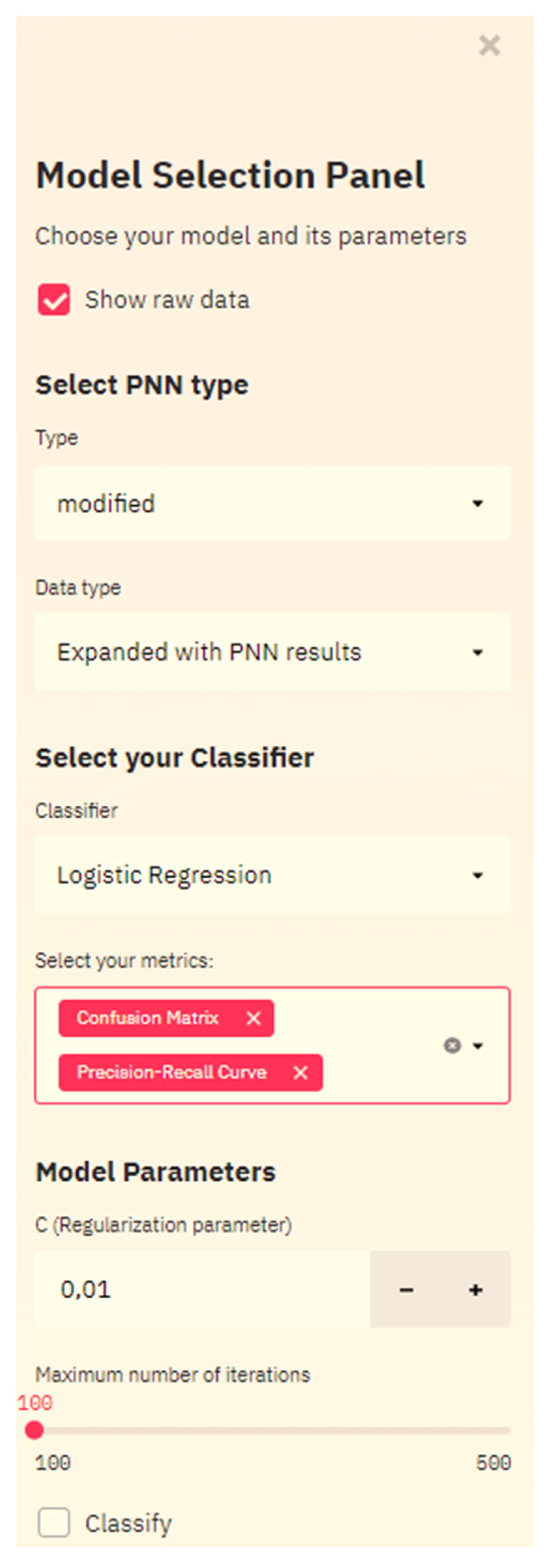Increase the C regularization parameter
The height and width of the screenshot is (1568, 547).
[476, 1289]
